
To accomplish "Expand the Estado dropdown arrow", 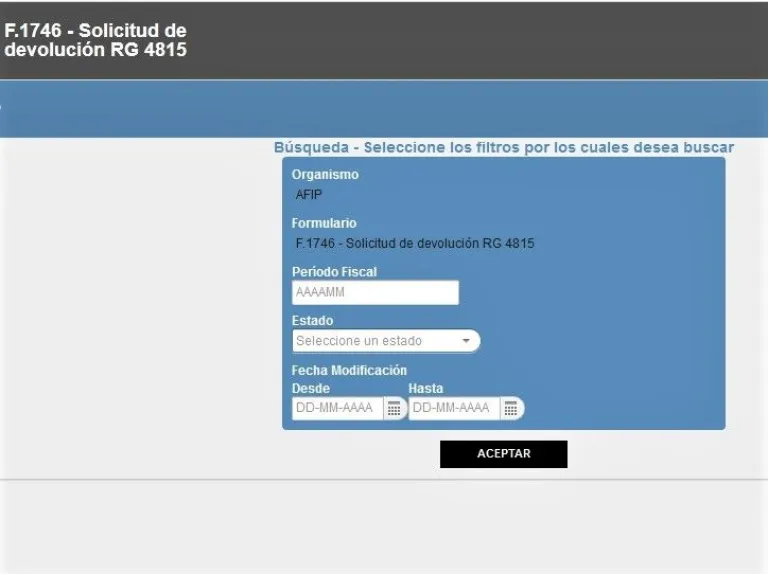I will click(x=466, y=341).
